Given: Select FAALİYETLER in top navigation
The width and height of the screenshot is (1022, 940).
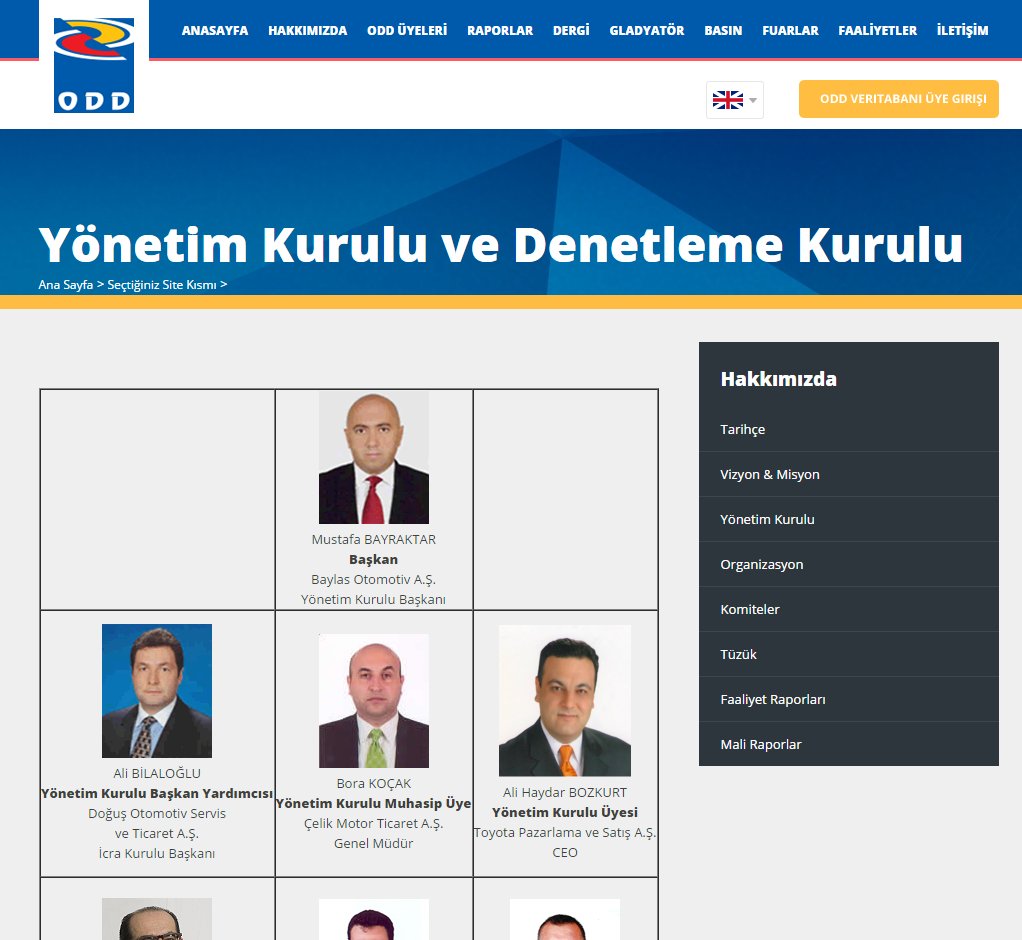Looking at the screenshot, I should point(877,31).
